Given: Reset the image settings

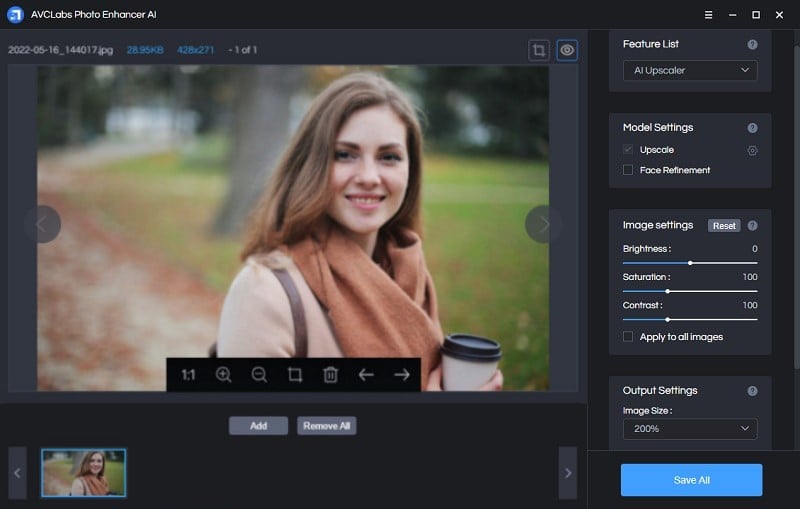Looking at the screenshot, I should click(724, 225).
